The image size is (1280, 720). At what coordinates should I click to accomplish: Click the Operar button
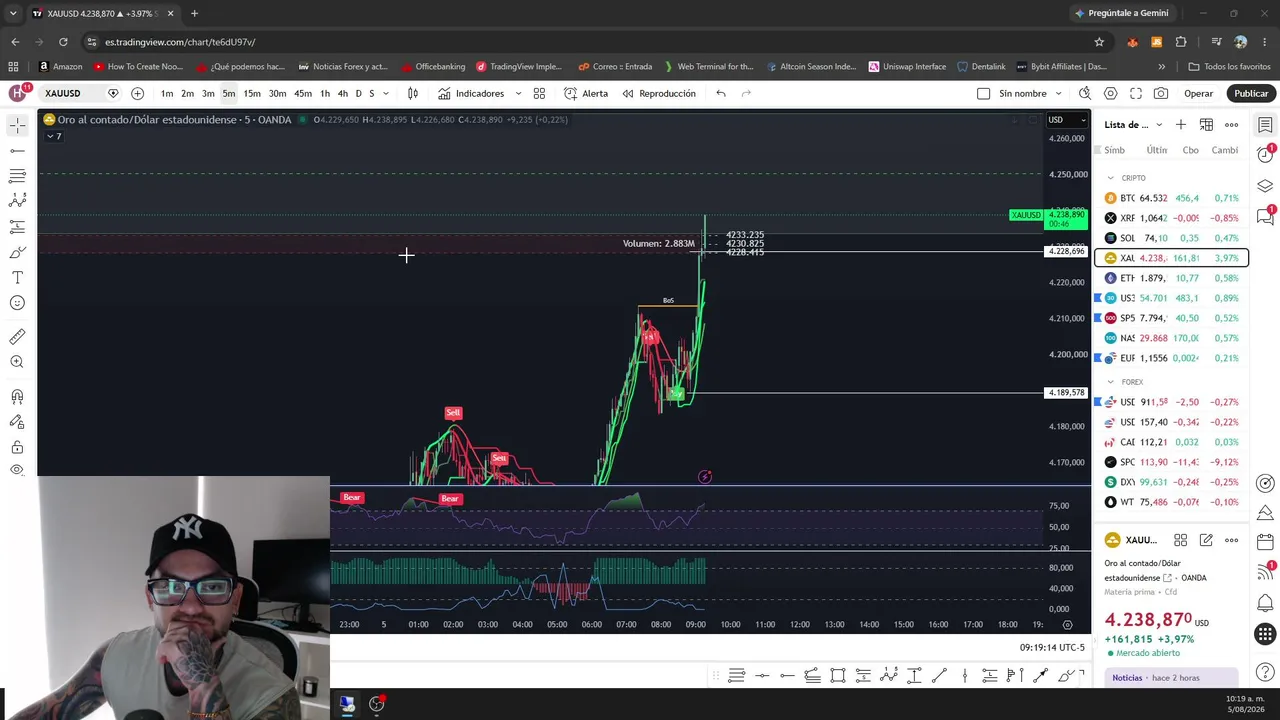tap(1198, 94)
